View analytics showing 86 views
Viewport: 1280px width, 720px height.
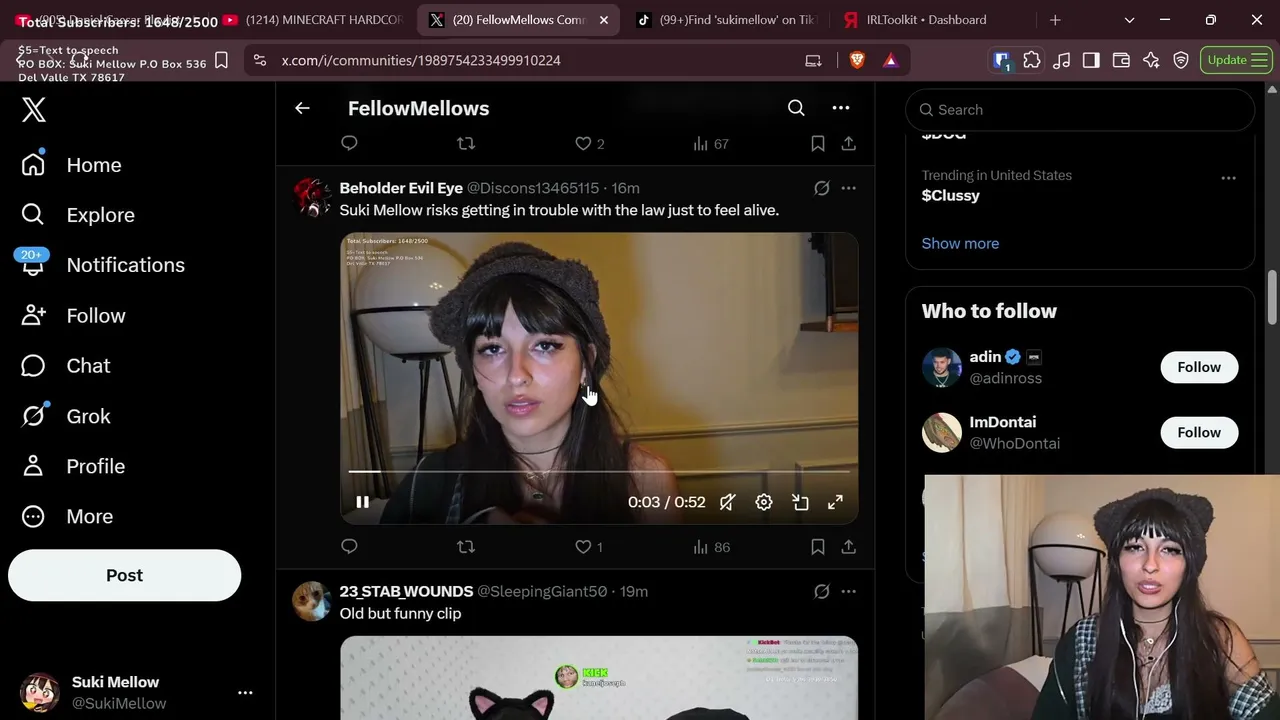tap(711, 547)
